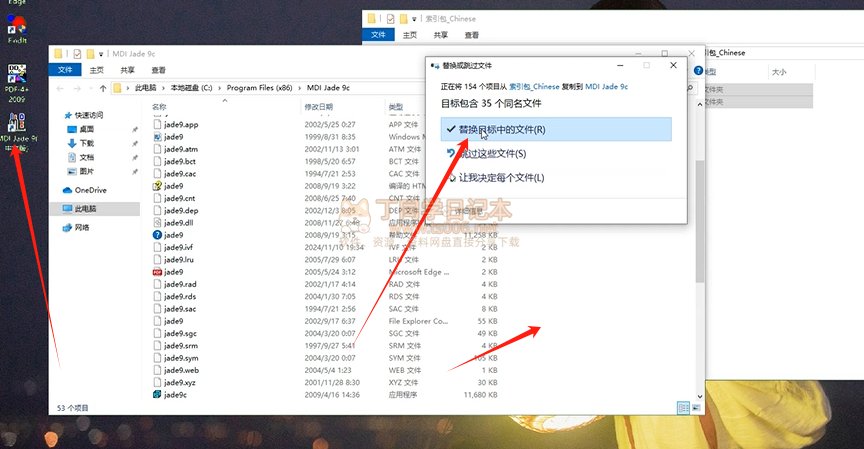
Task: Open the quick access toolbar dropdown arrow
Action: (103, 53)
